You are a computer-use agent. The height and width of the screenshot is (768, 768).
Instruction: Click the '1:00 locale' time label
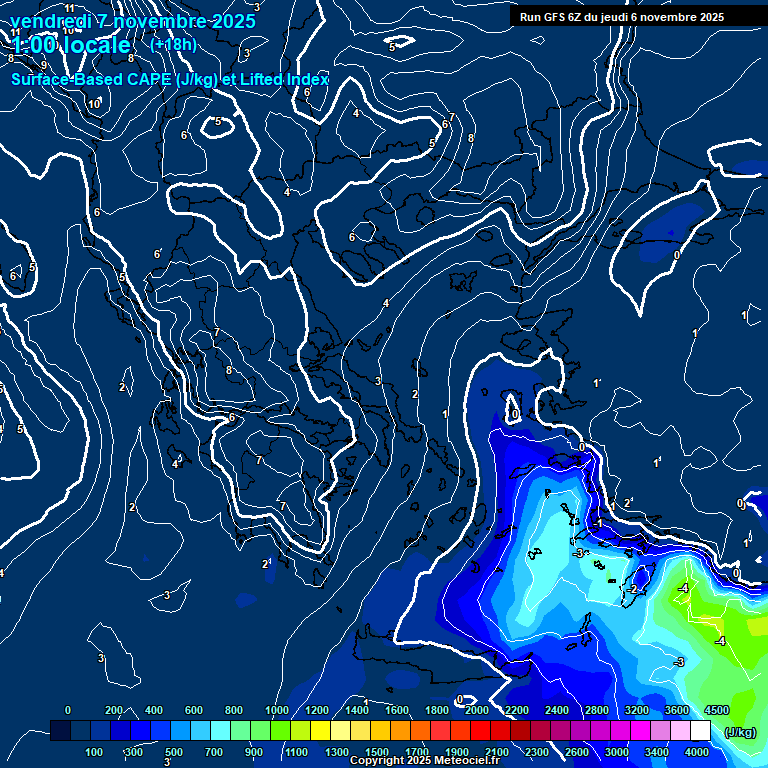71,45
